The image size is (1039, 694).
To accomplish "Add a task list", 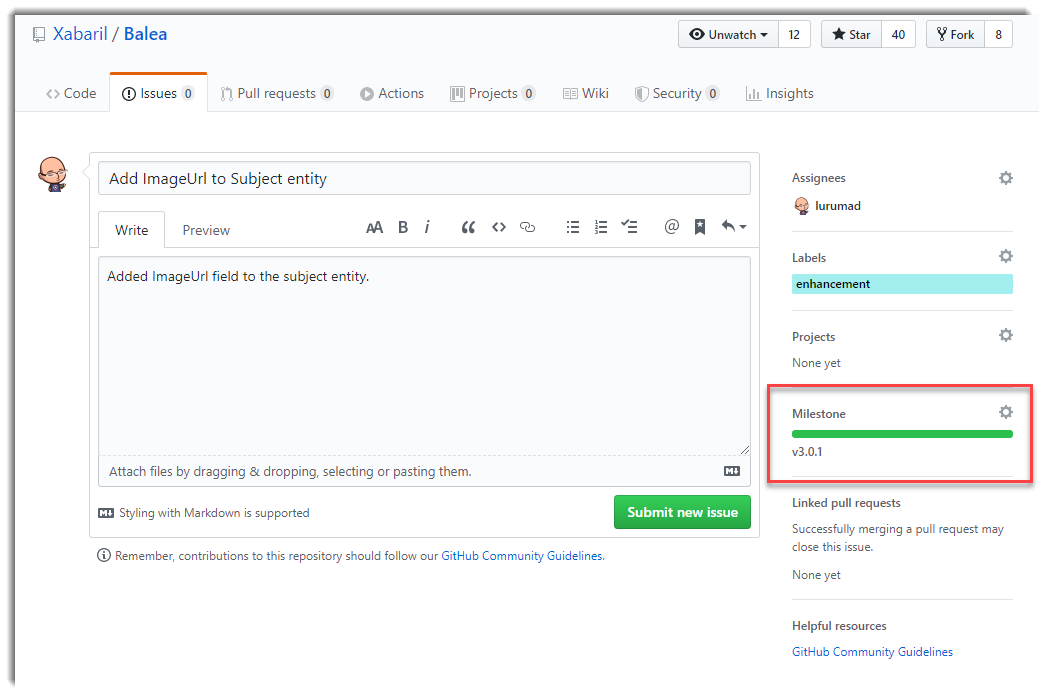I will click(x=629, y=227).
